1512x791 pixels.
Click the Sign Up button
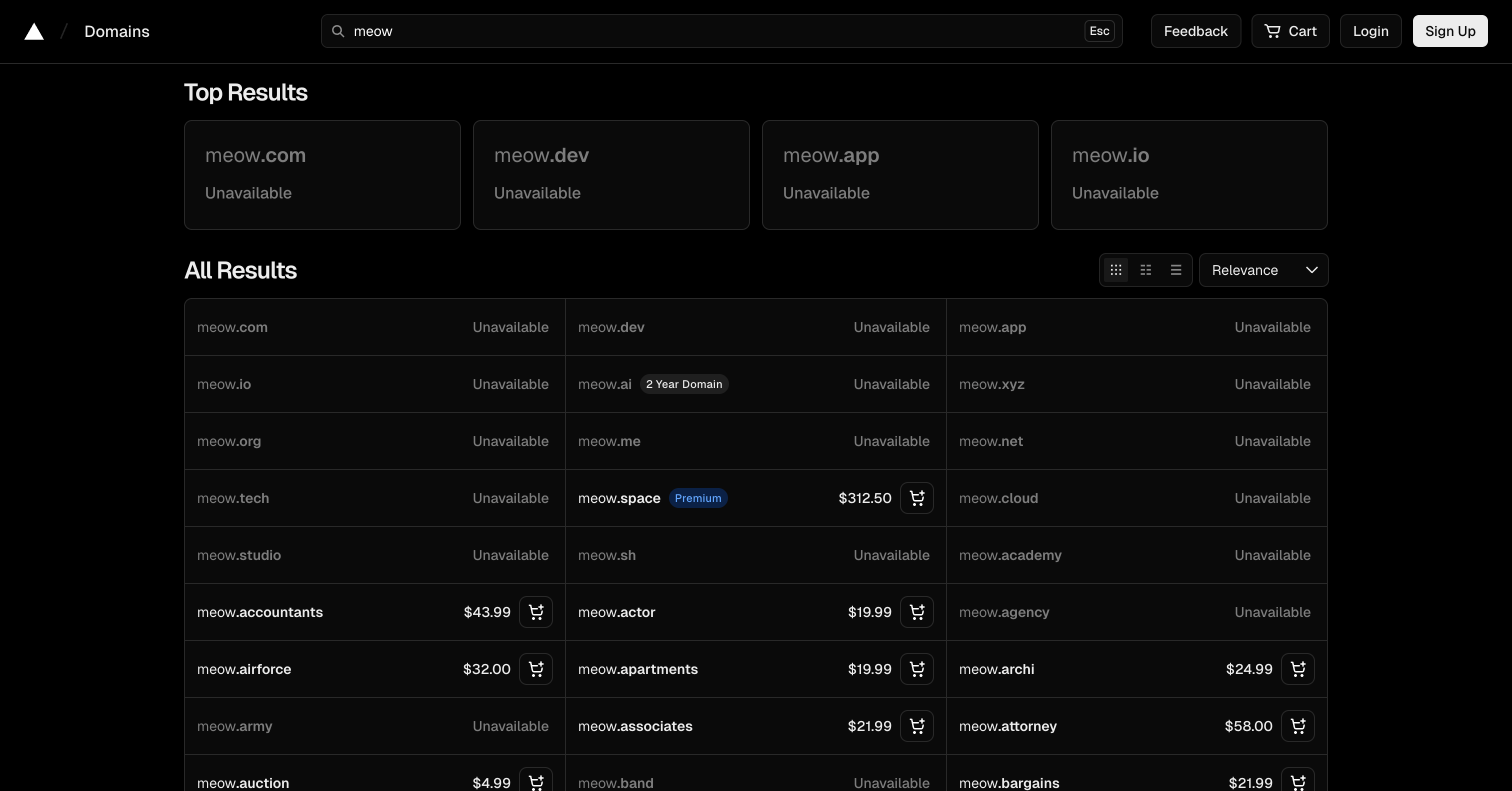click(x=1450, y=31)
